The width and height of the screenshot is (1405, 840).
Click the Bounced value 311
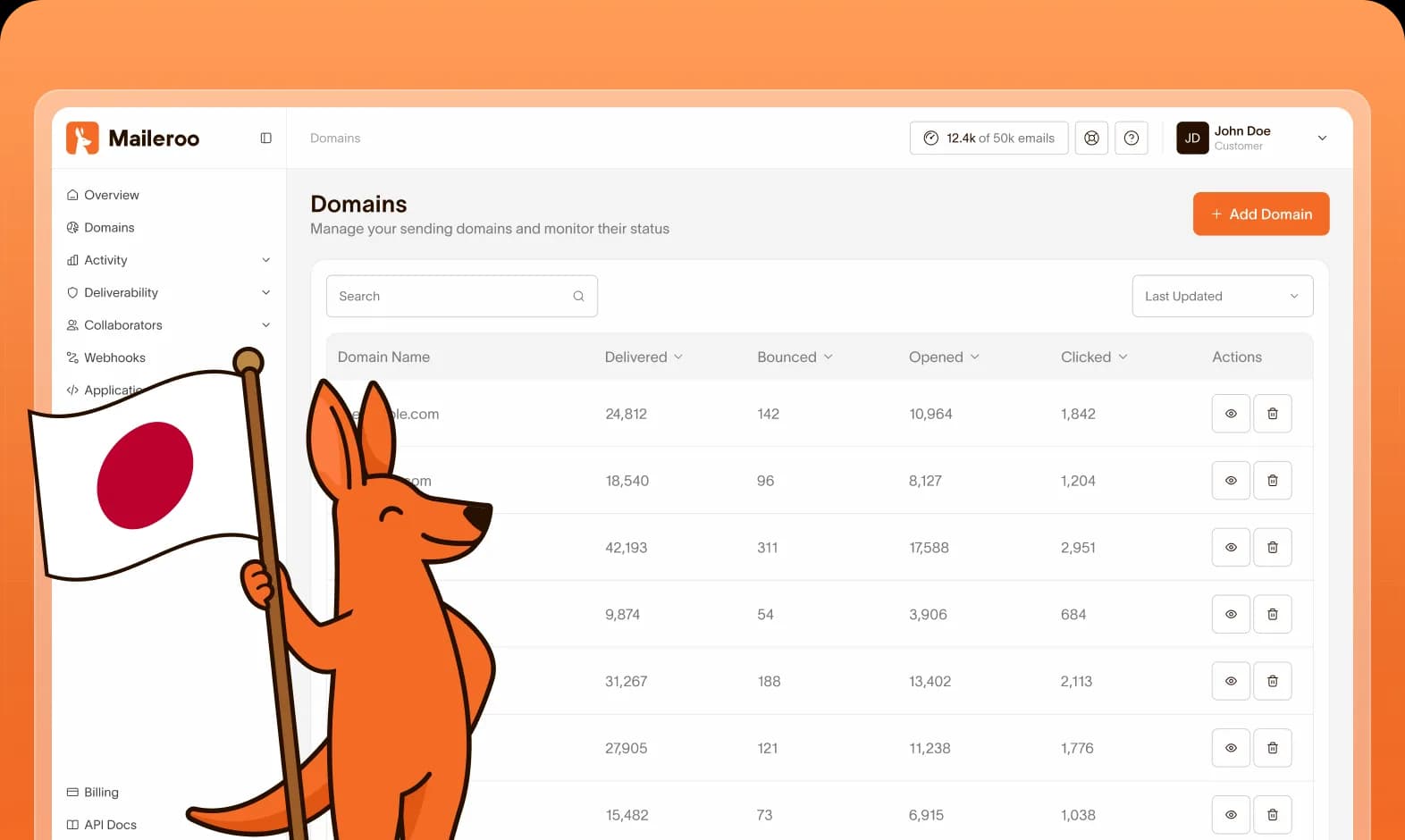point(767,548)
